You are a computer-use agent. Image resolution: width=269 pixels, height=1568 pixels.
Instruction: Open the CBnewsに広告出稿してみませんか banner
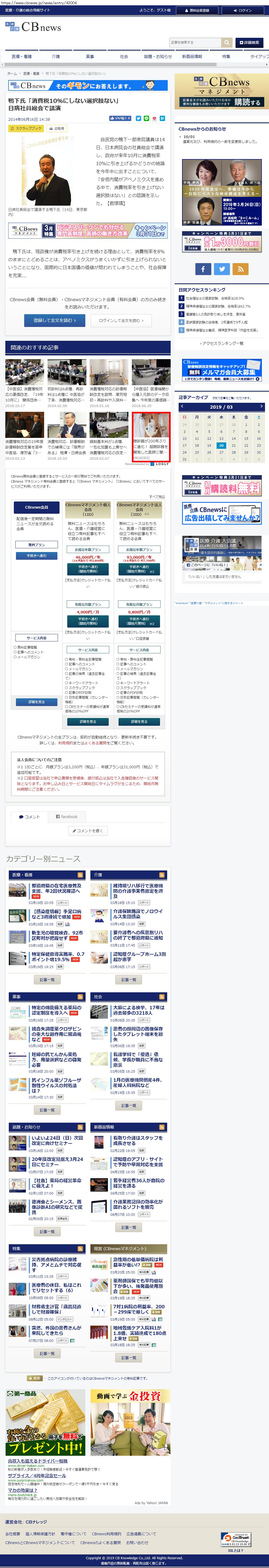click(x=221, y=514)
